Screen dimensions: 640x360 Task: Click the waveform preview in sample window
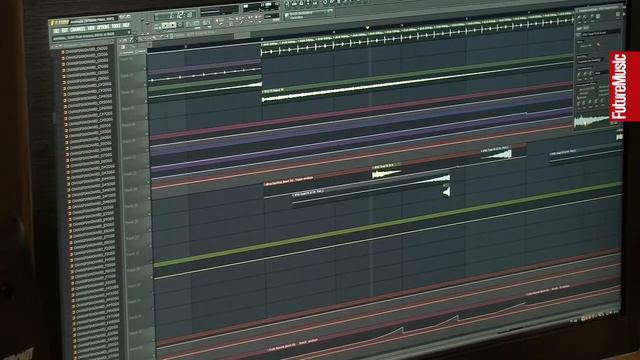[x=591, y=122]
